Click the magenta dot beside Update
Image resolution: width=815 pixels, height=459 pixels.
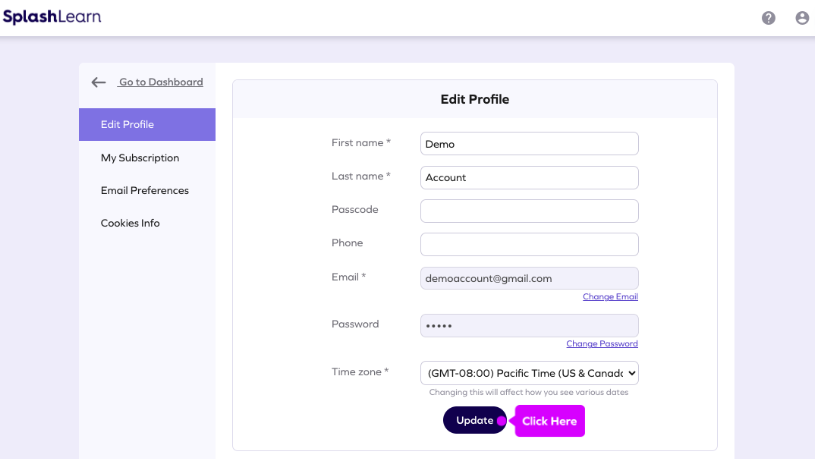pyautogui.click(x=502, y=421)
